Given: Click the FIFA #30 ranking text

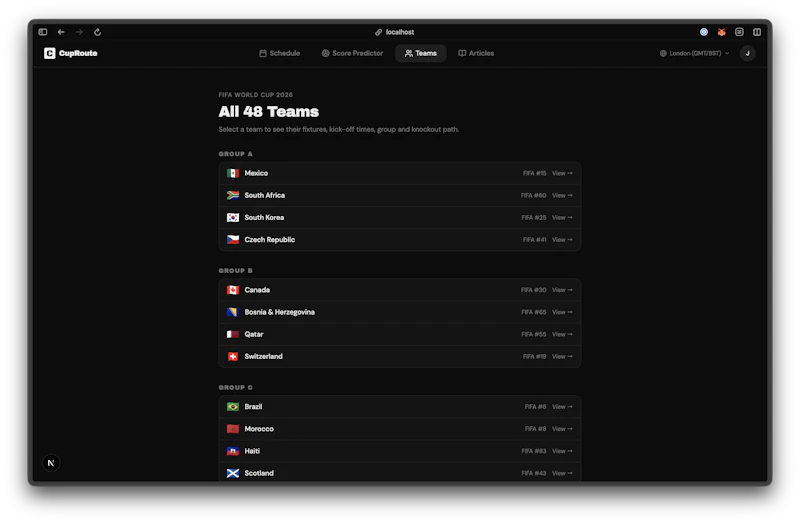Looking at the screenshot, I should point(533,290).
